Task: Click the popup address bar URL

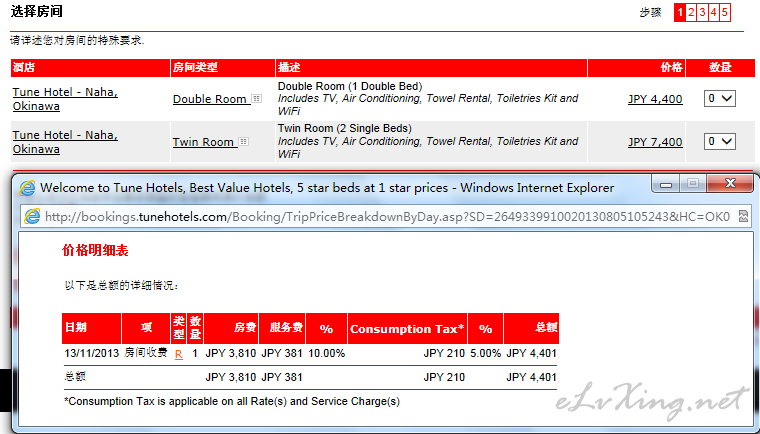Action: pos(387,216)
